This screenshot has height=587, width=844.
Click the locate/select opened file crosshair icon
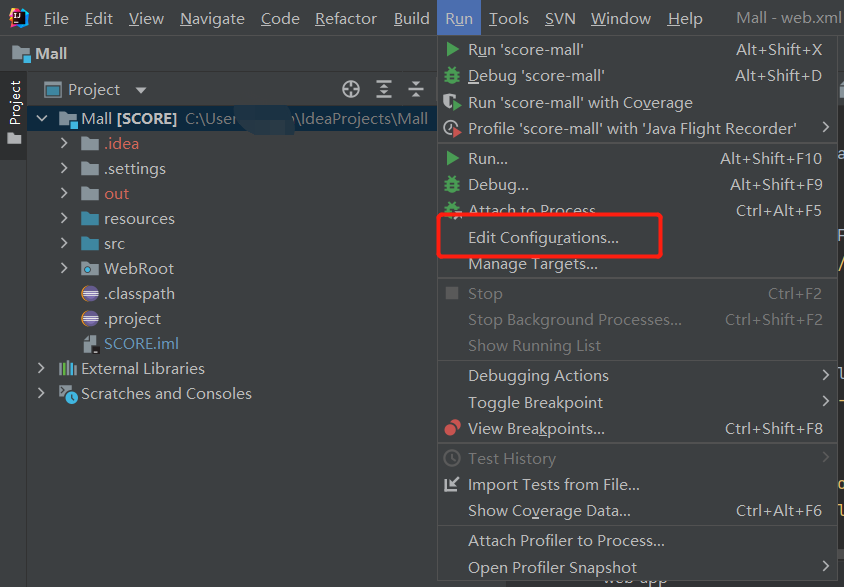point(351,90)
